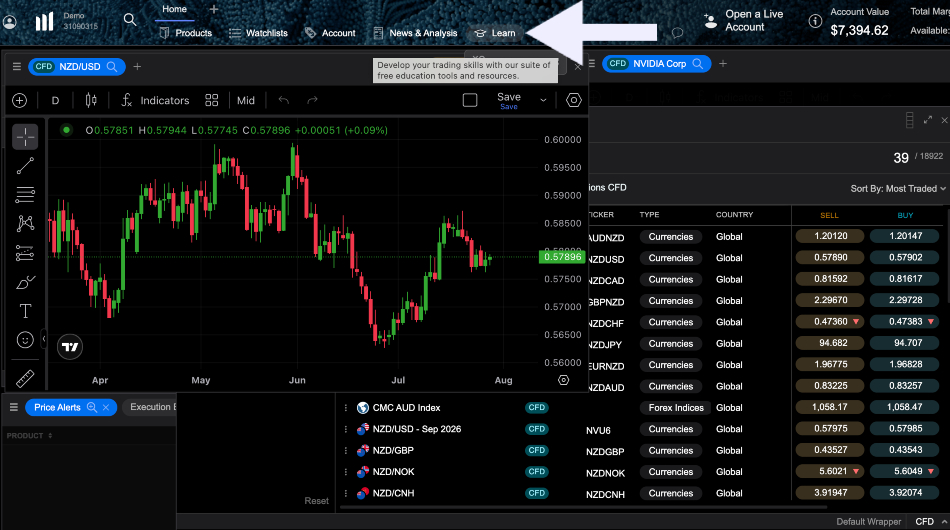
Task: Select the ruler measure tool
Action: click(25, 378)
